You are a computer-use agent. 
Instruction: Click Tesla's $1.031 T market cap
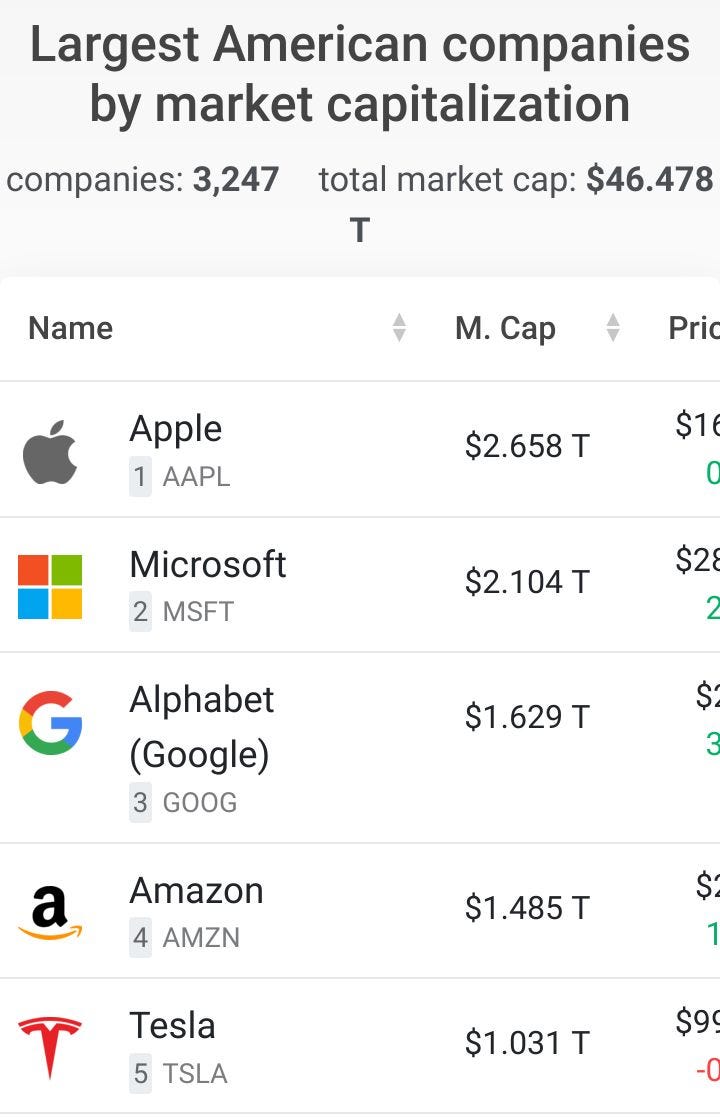pyautogui.click(x=527, y=1043)
